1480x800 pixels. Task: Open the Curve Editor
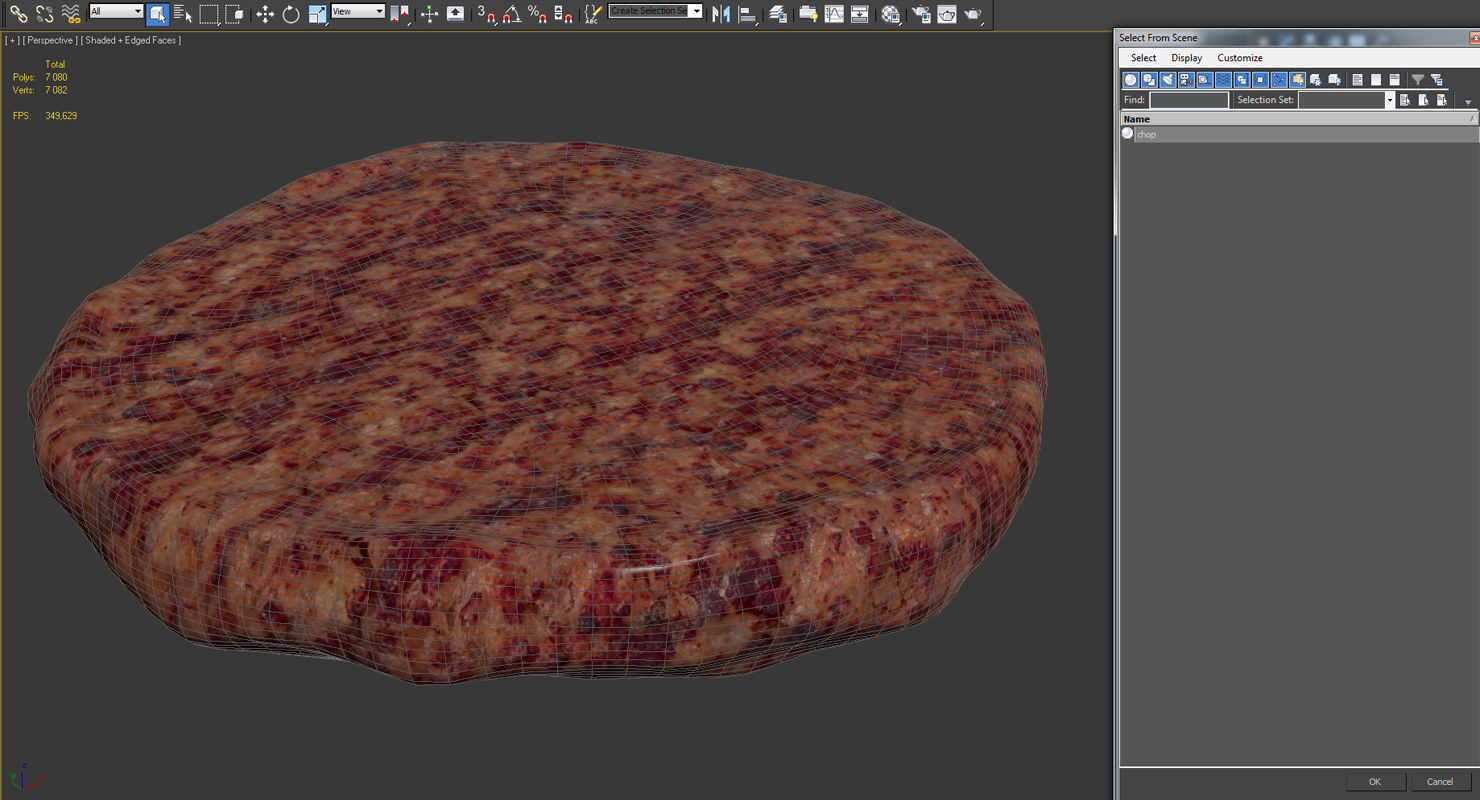(834, 14)
